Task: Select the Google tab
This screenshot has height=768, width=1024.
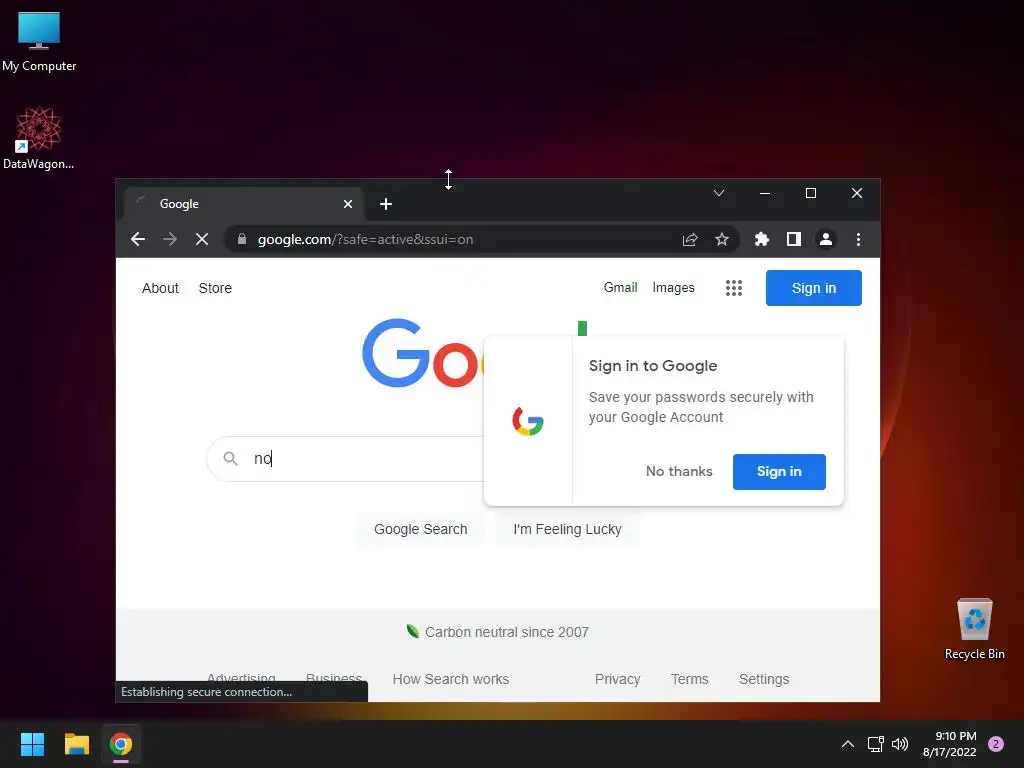Action: click(x=243, y=204)
